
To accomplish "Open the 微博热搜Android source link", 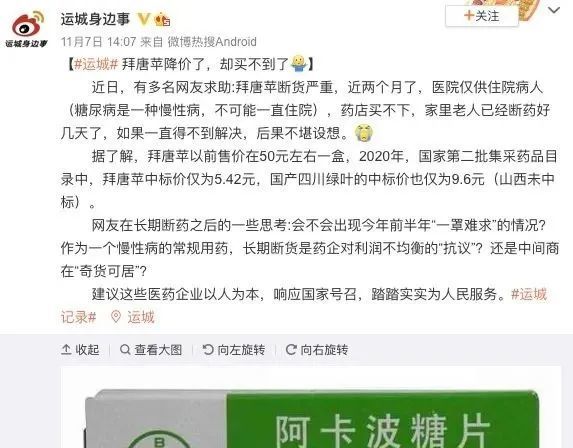I will point(212,42).
